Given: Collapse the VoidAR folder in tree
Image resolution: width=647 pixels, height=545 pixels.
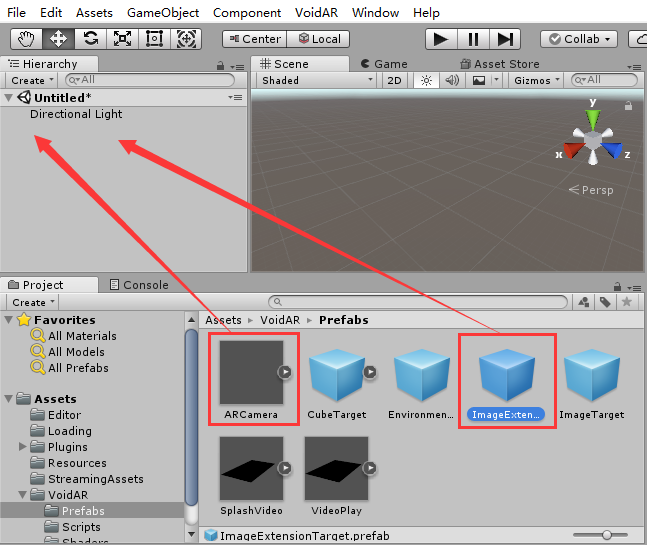Looking at the screenshot, I should [24, 495].
